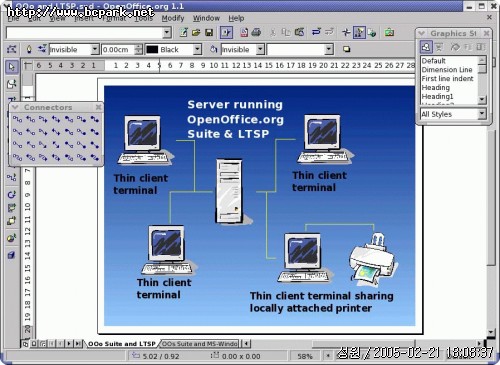Undo last action with the blue arrows icon
The image size is (500, 365).
tap(316, 32)
